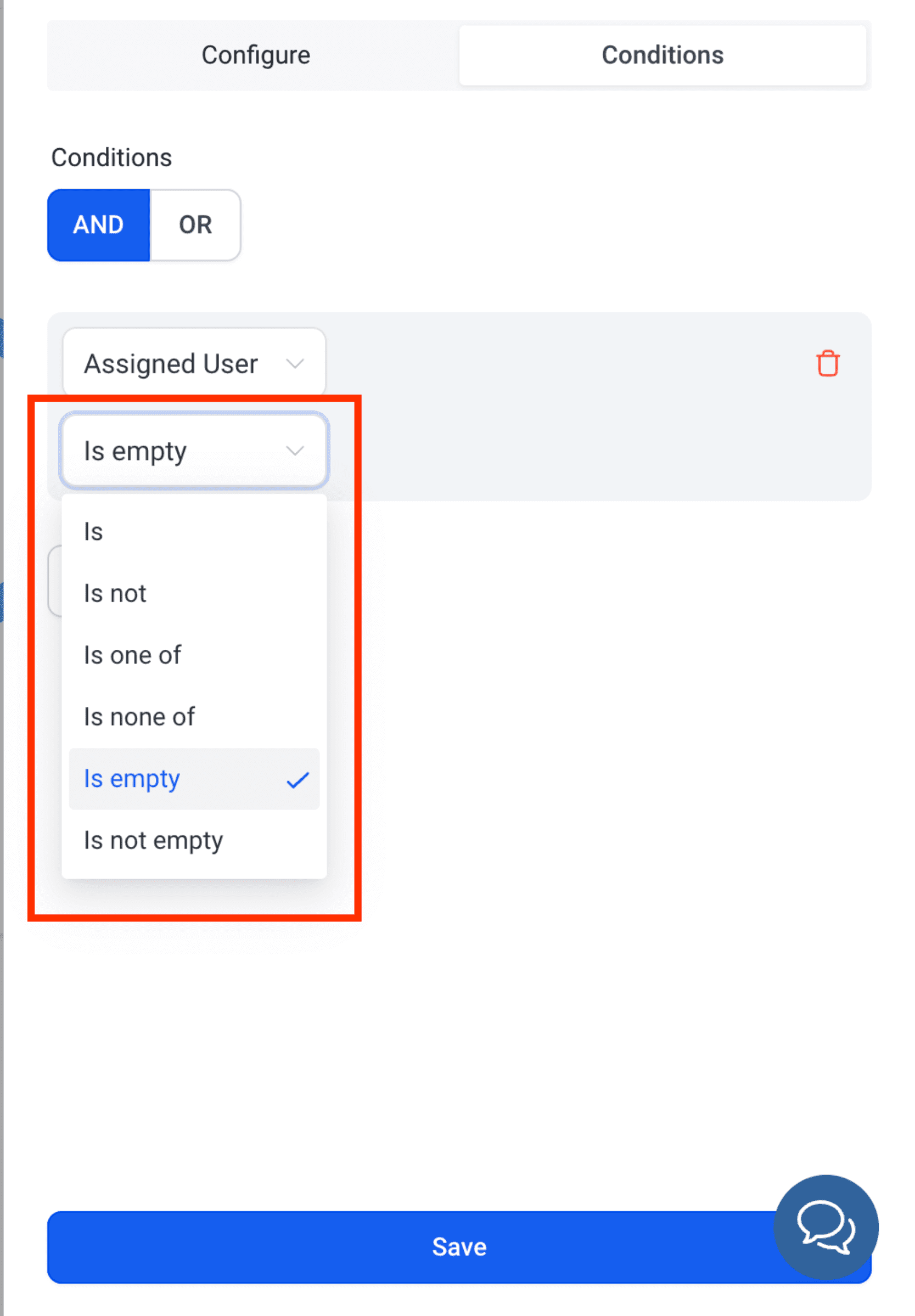The height and width of the screenshot is (1316, 915).
Task: Save the conditions with the Save button
Action: pyautogui.click(x=459, y=1247)
